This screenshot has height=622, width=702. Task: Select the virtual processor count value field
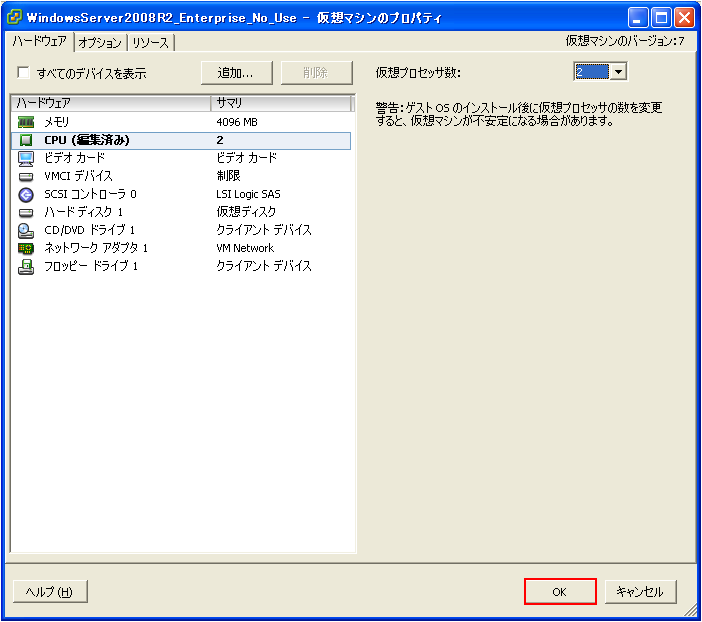(x=592, y=72)
